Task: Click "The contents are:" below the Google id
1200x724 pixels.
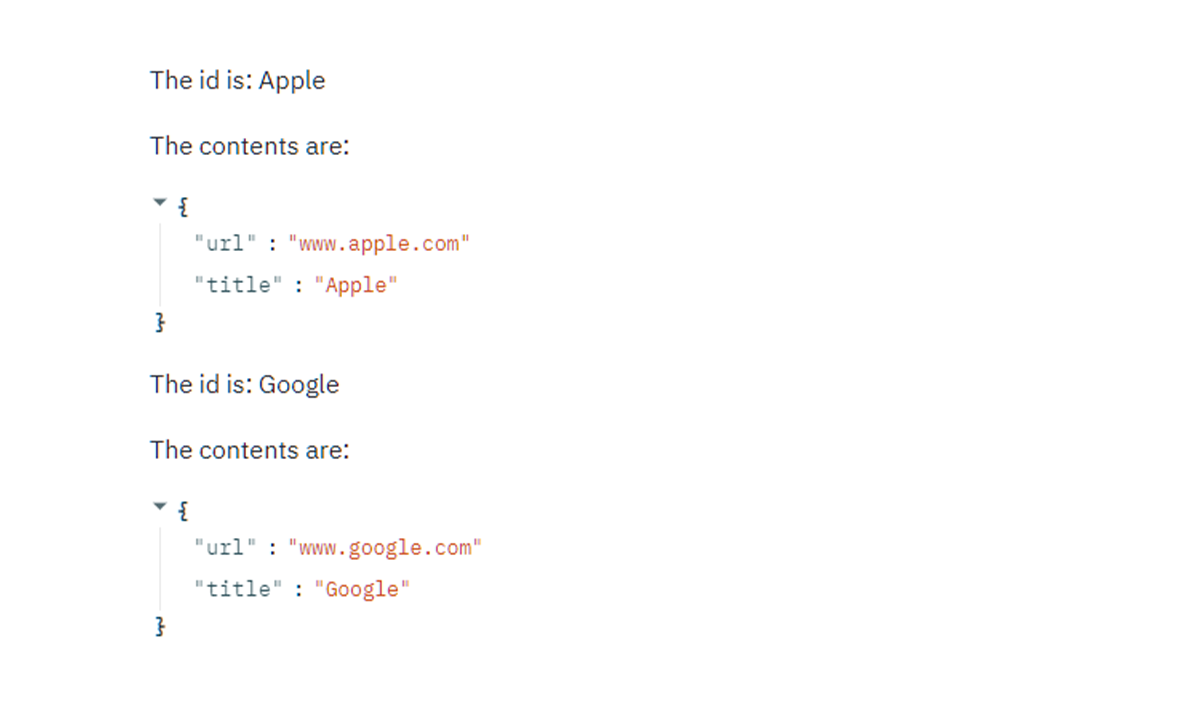Action: [250, 450]
